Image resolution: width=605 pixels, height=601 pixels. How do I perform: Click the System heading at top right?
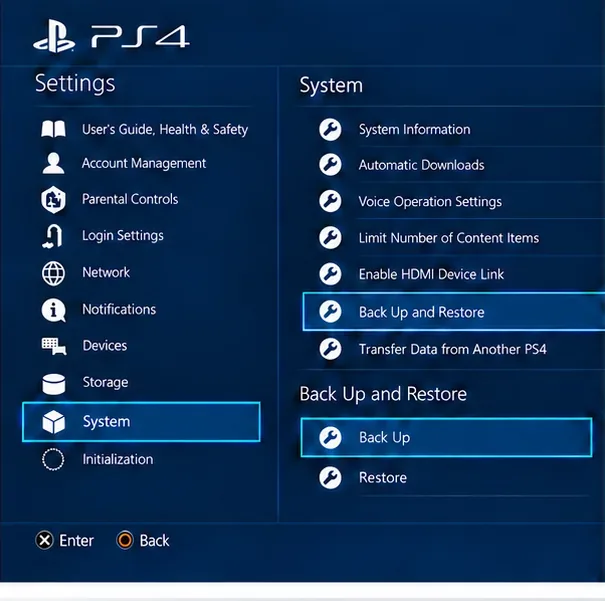tap(331, 86)
